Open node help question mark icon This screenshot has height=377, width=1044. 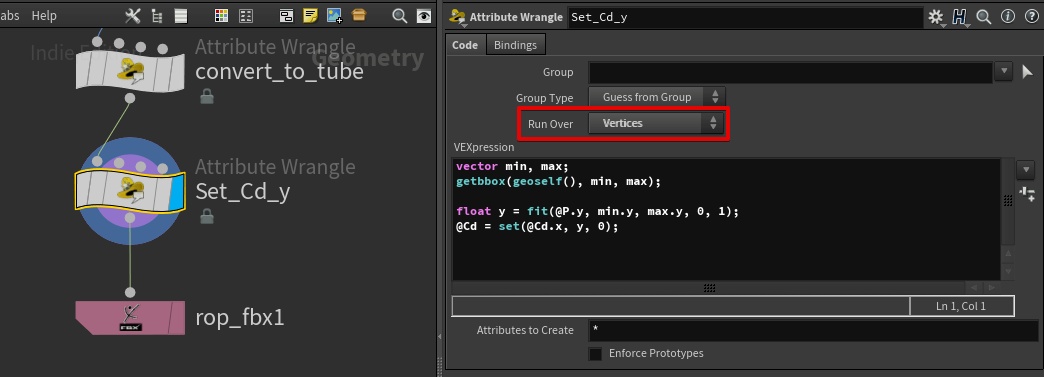point(1031,17)
